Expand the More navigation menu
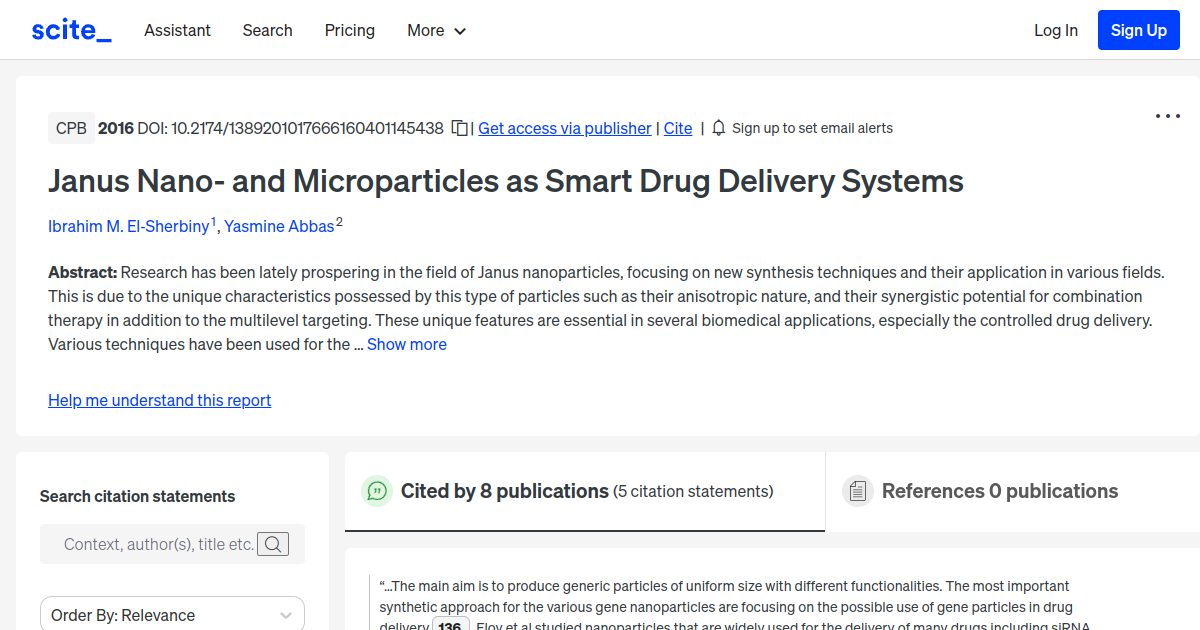This screenshot has width=1200, height=630. (436, 30)
